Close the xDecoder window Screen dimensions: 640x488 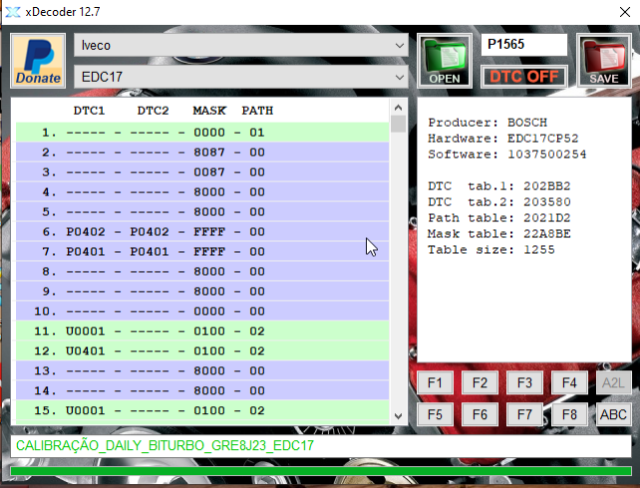coord(616,12)
